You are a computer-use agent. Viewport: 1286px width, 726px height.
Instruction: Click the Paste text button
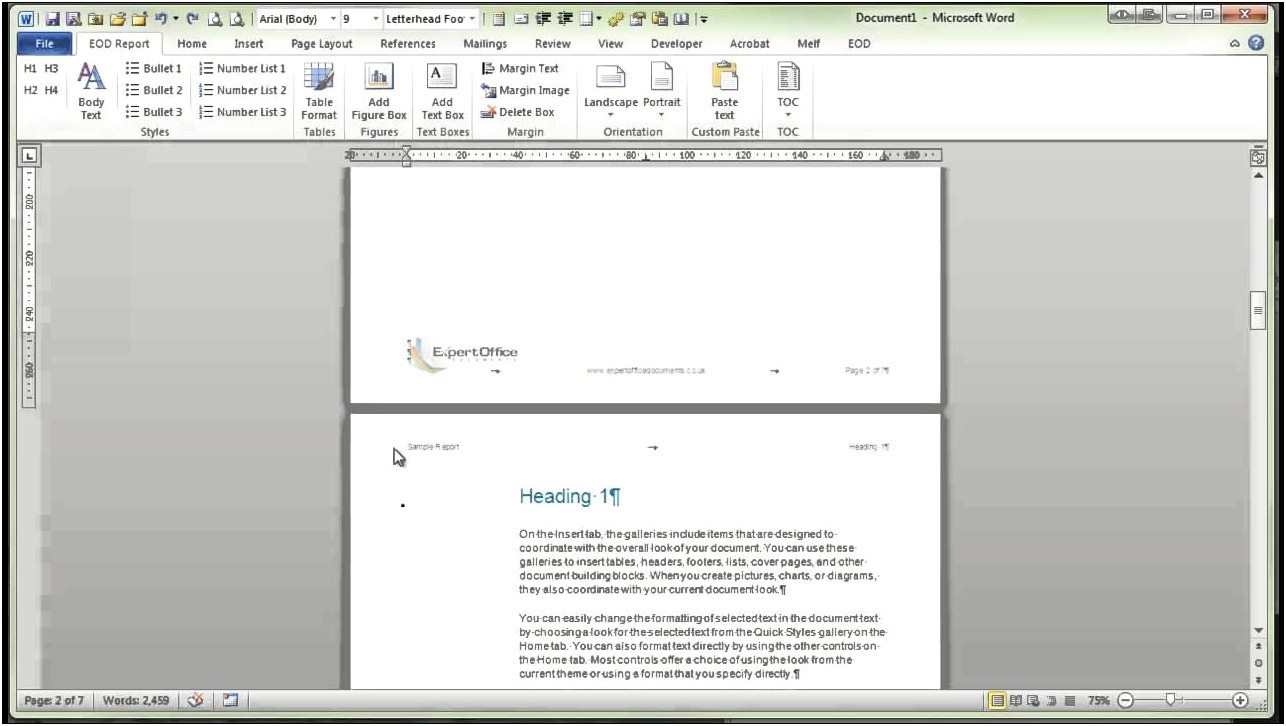click(724, 91)
